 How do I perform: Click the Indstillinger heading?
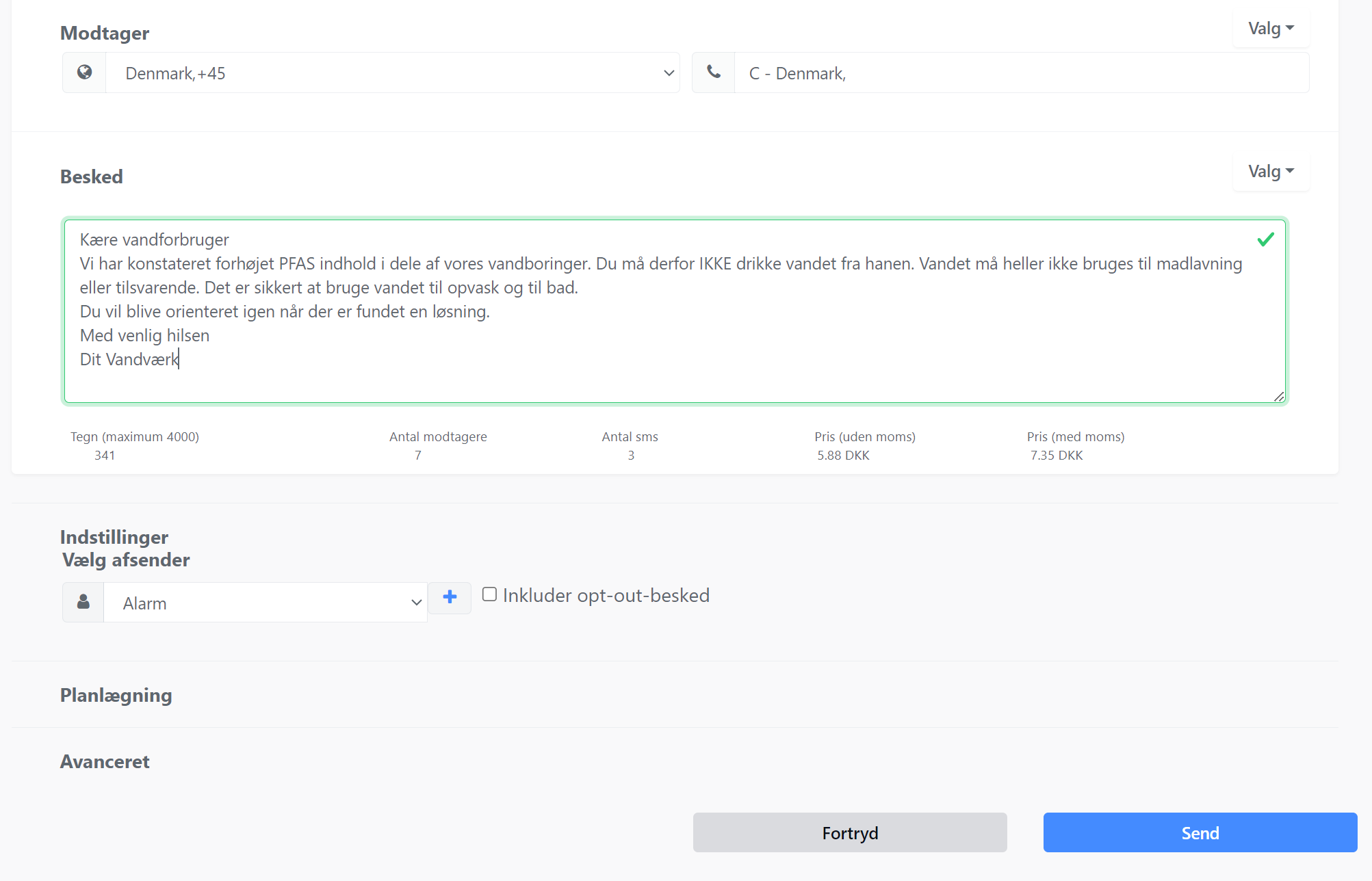[x=114, y=537]
